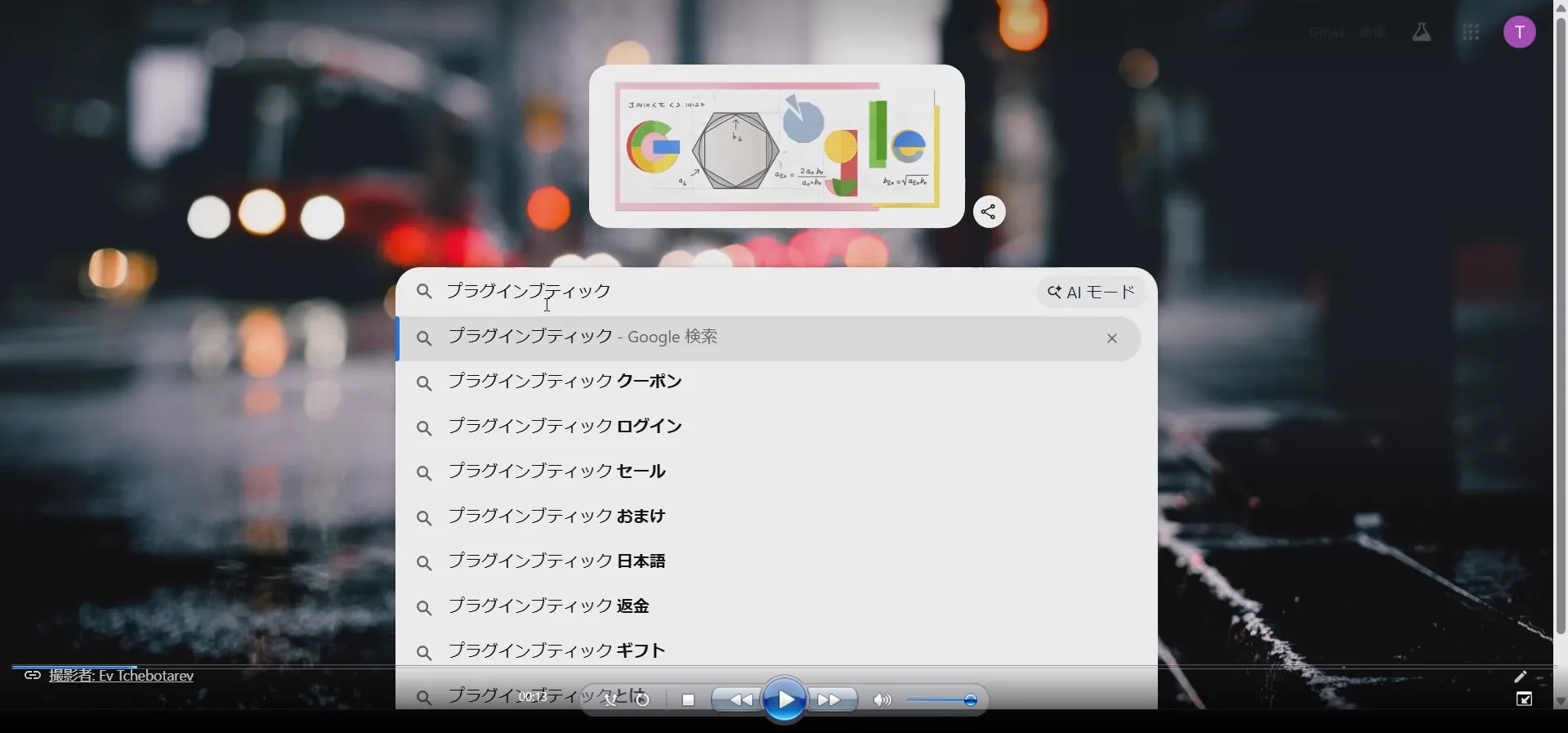
Task: Select suggestion プラグインブティック 日本語
Action: [x=769, y=562]
